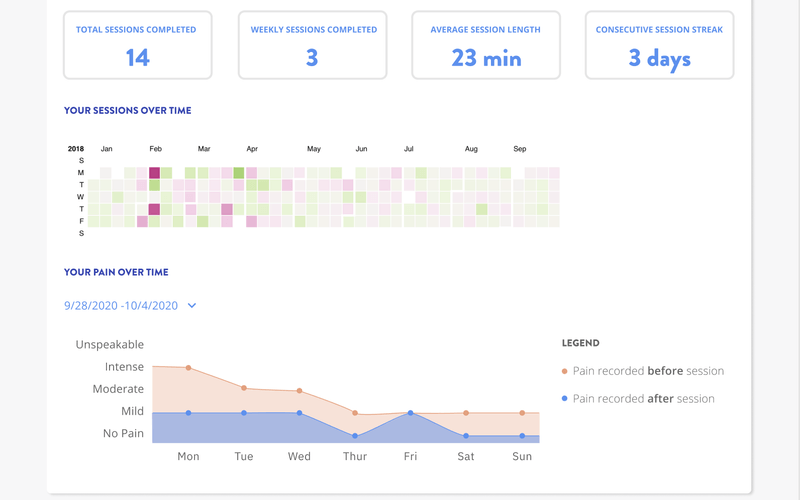Select Friday's blue after-session pain point
The image size is (800, 500).
coord(410,413)
